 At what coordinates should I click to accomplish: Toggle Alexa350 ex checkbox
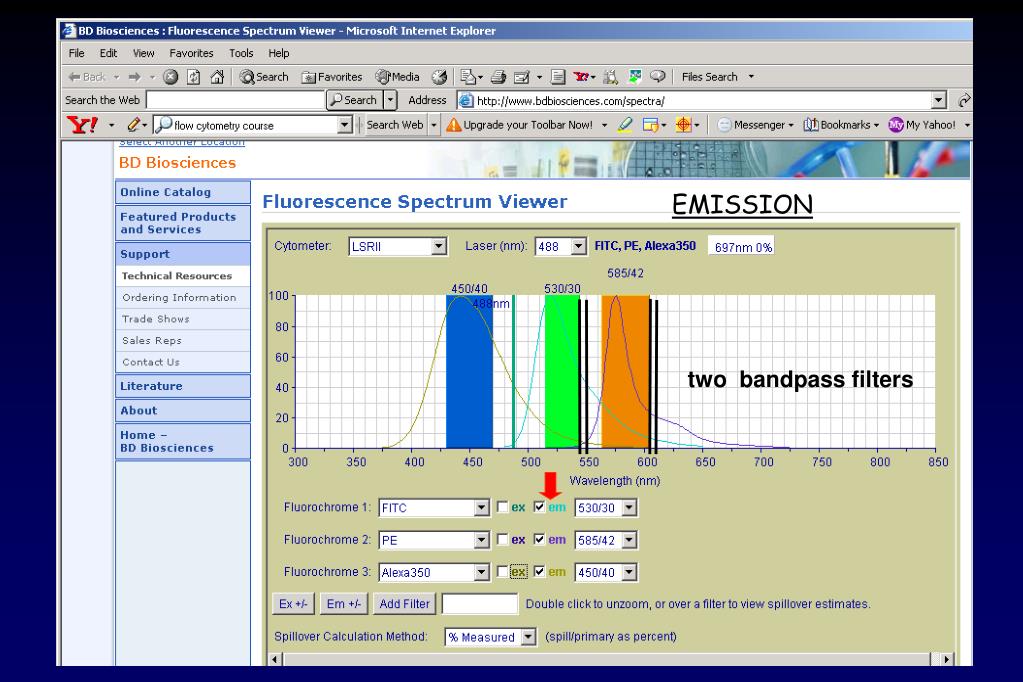(x=502, y=572)
